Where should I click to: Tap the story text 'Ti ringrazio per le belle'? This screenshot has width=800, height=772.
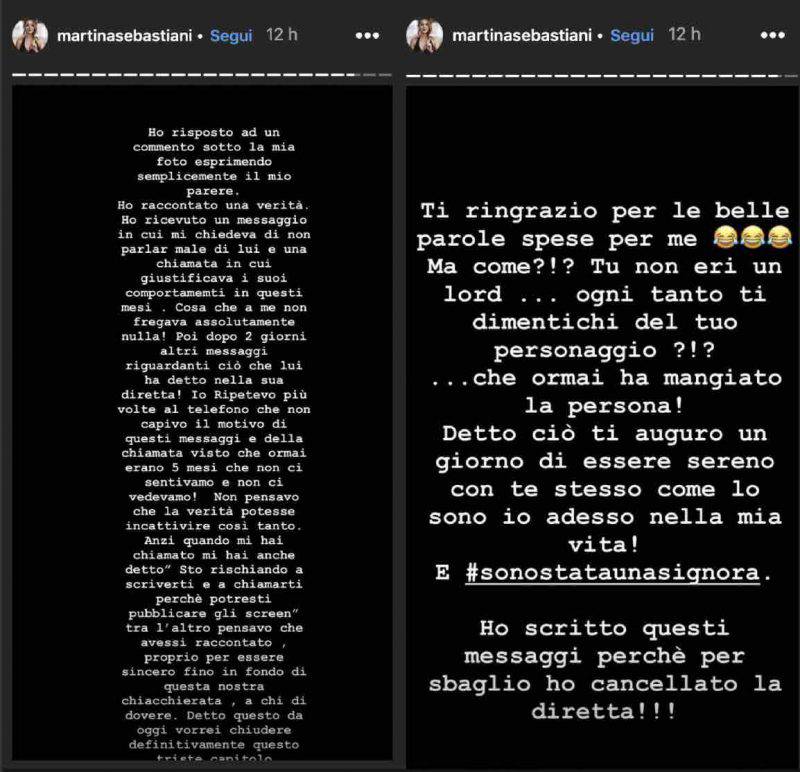[605, 211]
